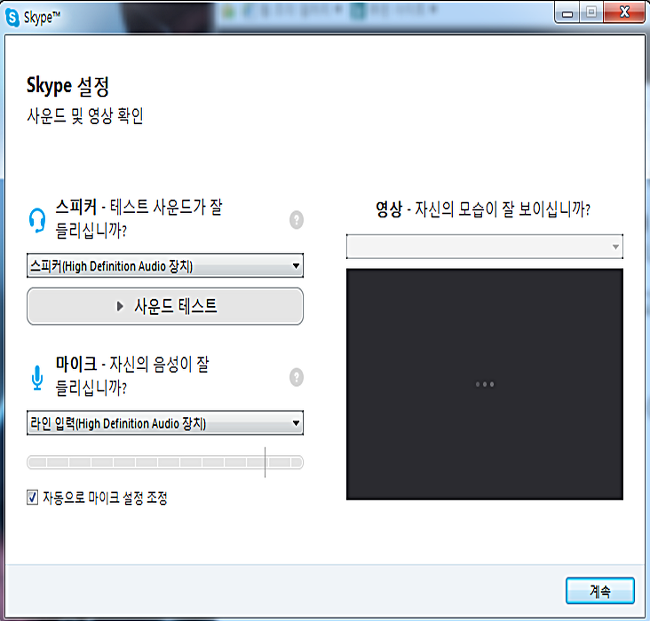Click the Skype logo in title bar
Screen dimensions: 650x621
[12, 17]
